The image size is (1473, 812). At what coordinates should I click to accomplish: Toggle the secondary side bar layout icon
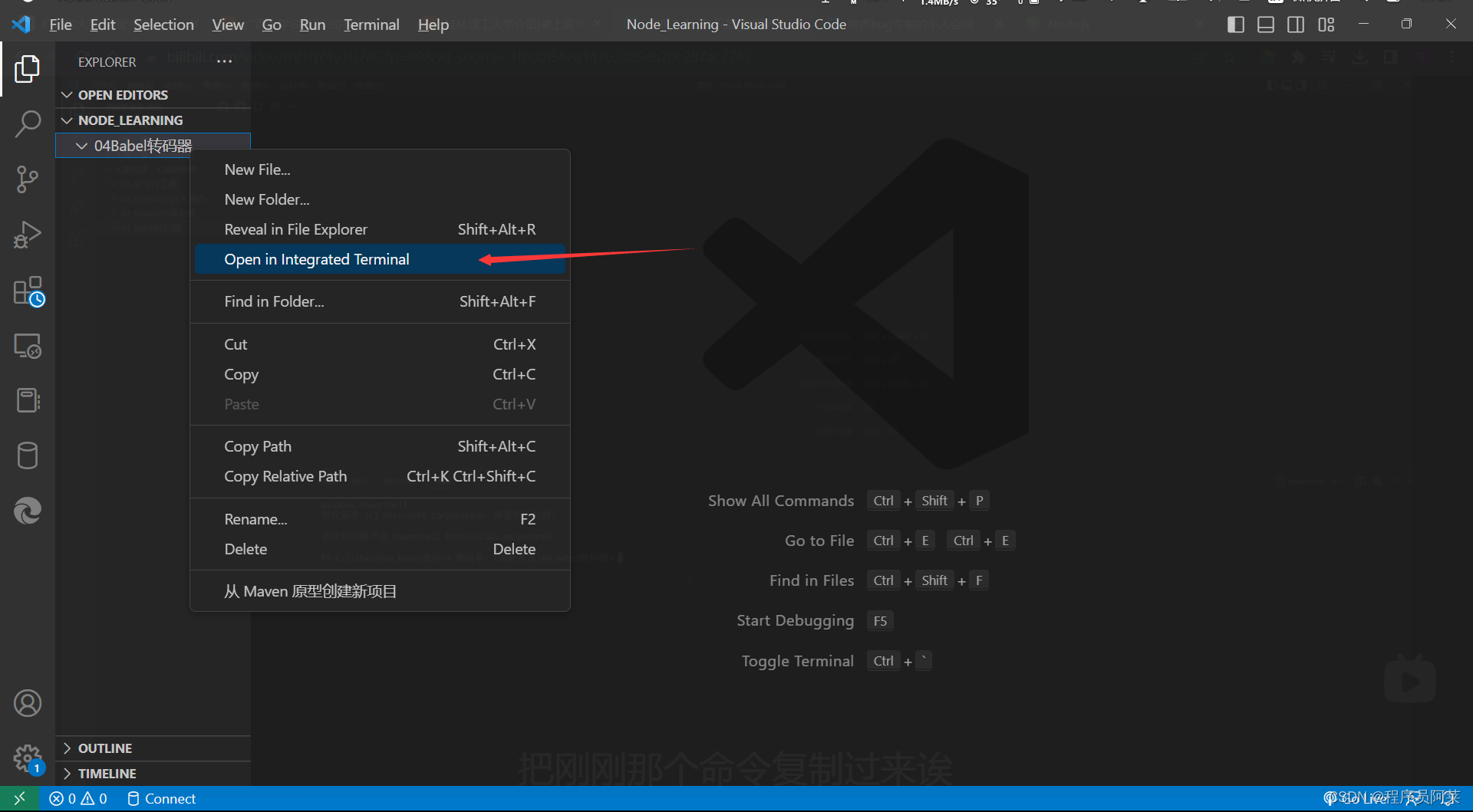pyautogui.click(x=1296, y=25)
